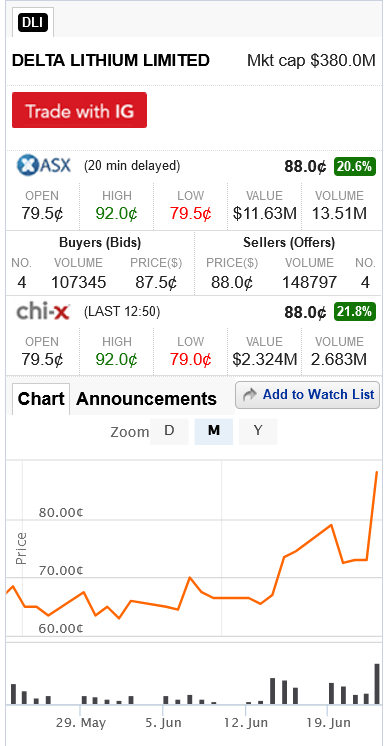Screen dimensions: 386x746
Task: Click the share arrow icon on Add to Watch List
Action: (249, 394)
